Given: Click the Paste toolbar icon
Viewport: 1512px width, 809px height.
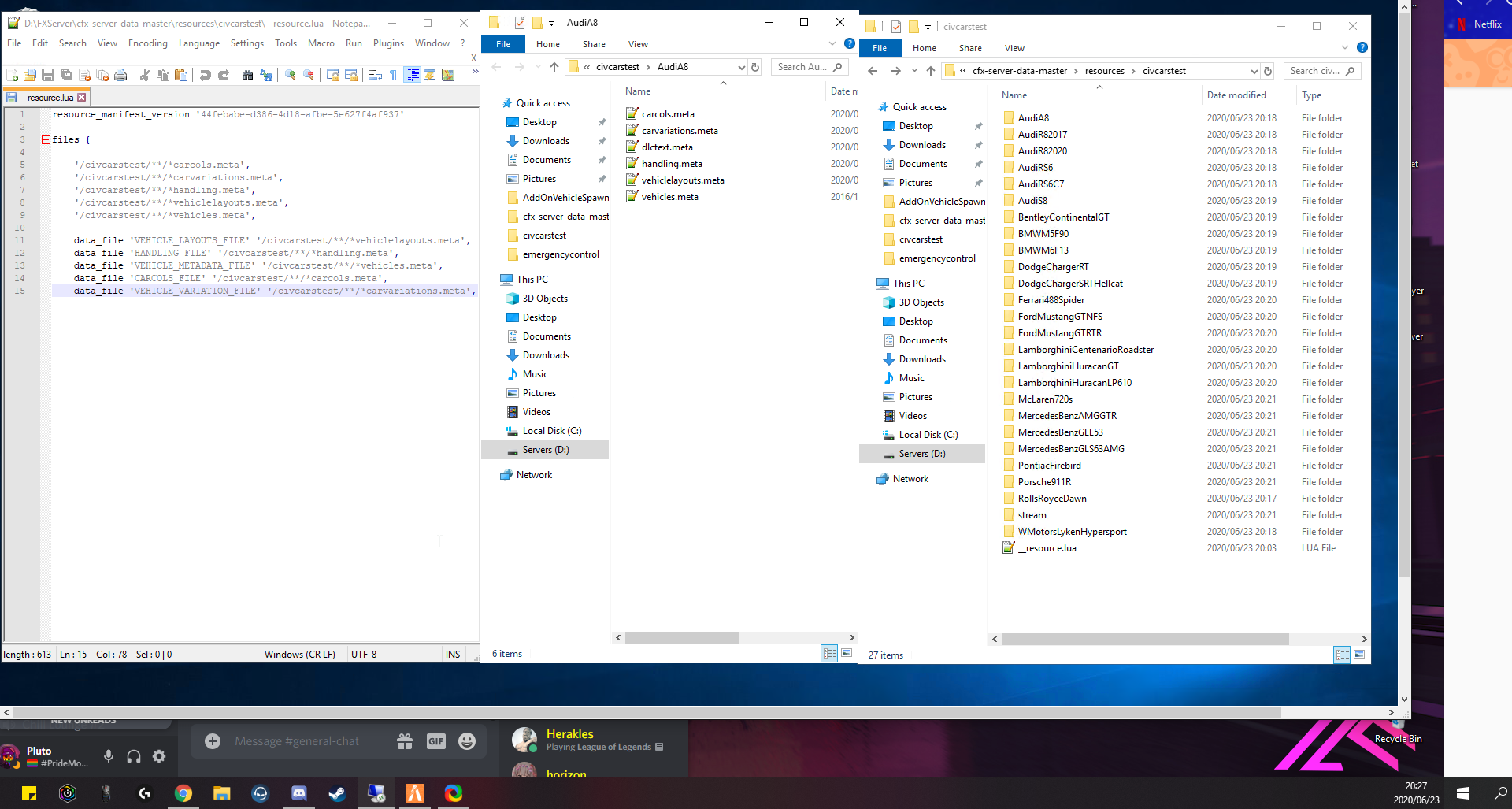Looking at the screenshot, I should [181, 75].
